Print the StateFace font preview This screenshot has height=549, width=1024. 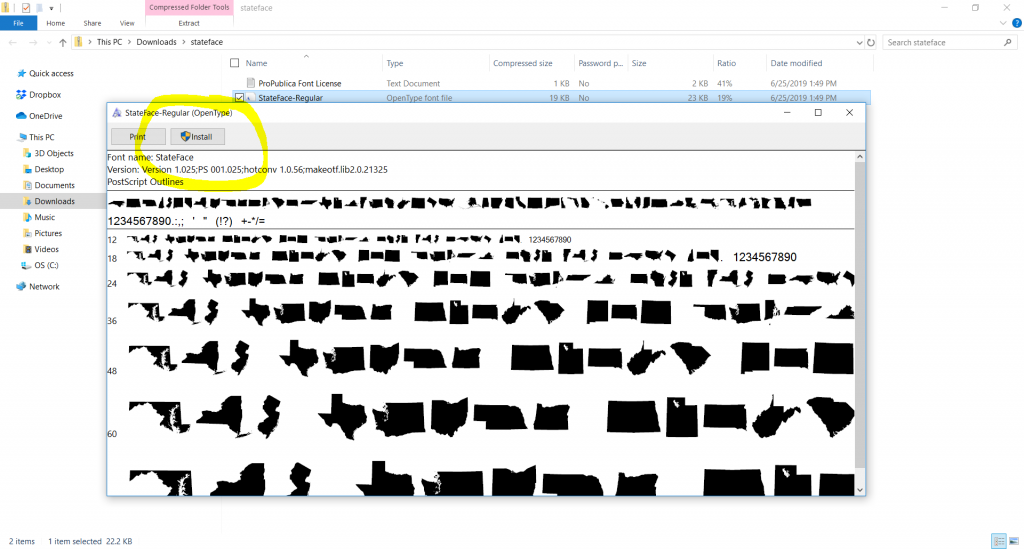pos(138,136)
